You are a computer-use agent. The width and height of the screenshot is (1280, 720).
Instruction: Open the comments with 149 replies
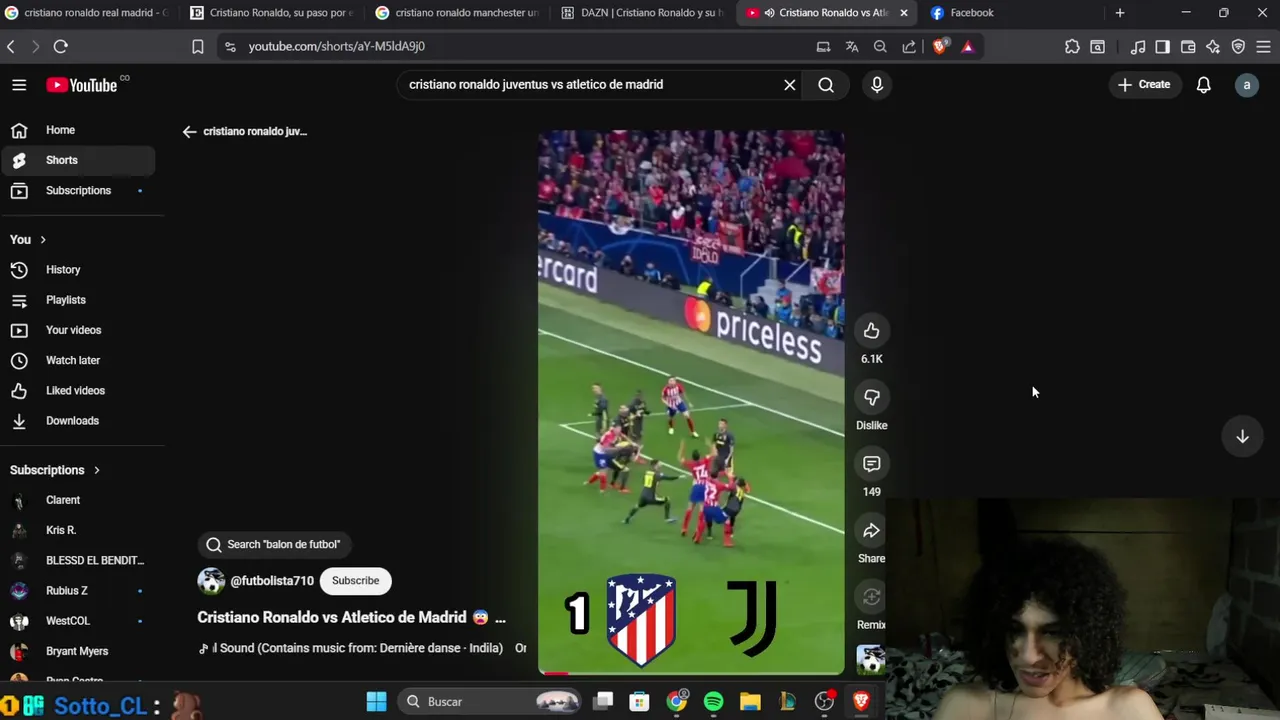pos(872,464)
